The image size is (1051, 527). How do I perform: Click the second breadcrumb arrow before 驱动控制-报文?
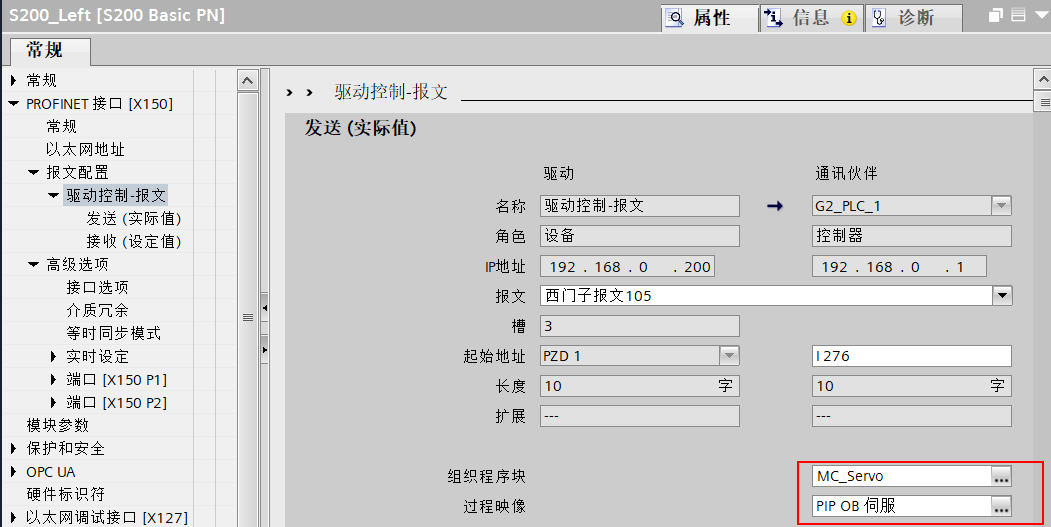(x=309, y=93)
